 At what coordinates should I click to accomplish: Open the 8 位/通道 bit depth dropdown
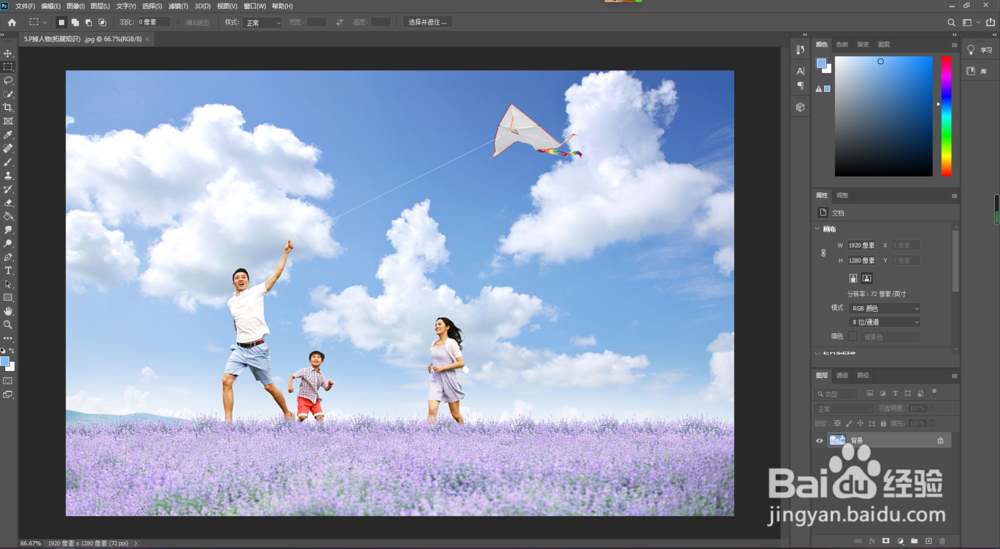(885, 322)
